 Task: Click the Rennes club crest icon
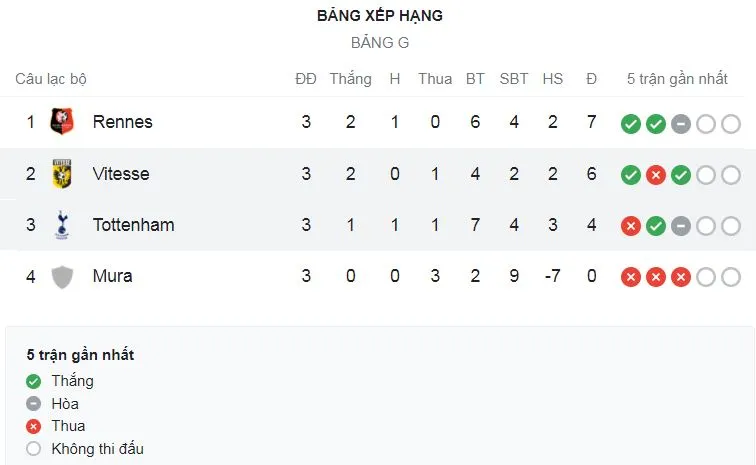pyautogui.click(x=62, y=122)
